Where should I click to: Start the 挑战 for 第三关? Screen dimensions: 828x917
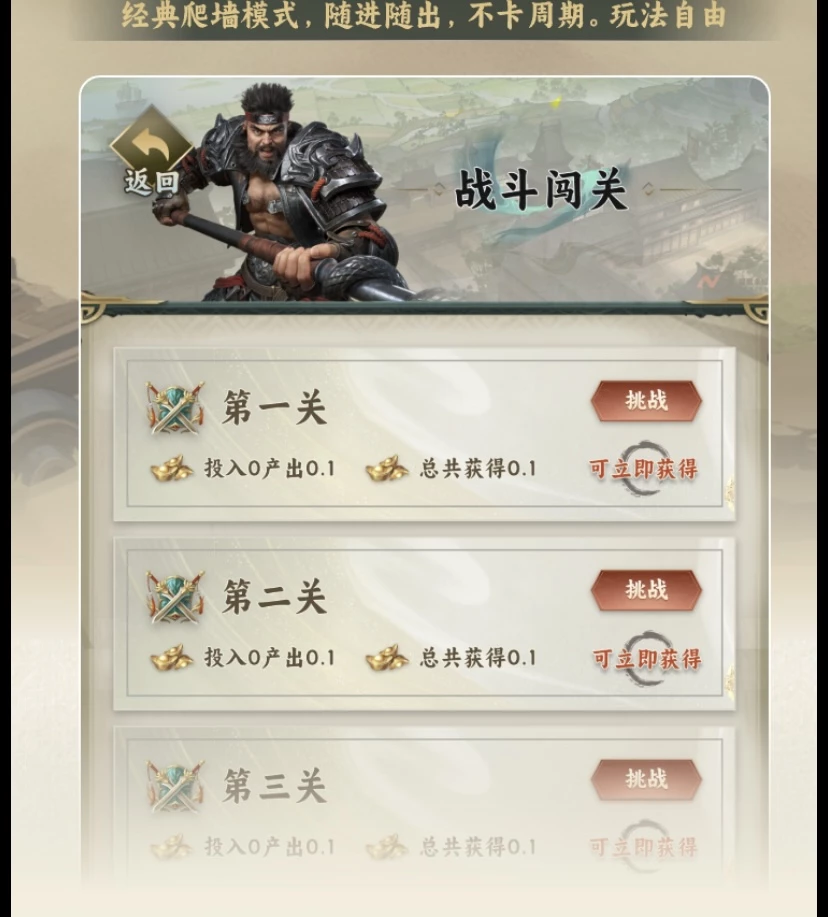pyautogui.click(x=646, y=780)
